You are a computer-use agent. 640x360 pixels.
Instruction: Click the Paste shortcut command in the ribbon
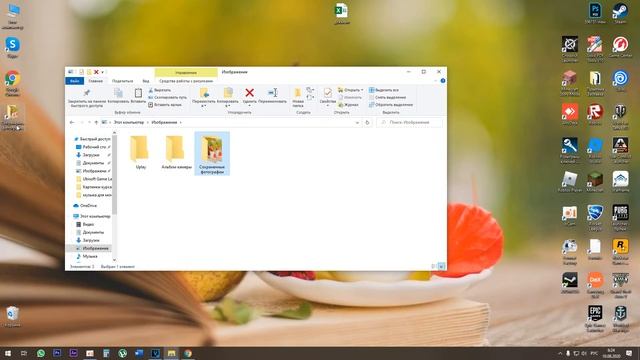point(165,105)
